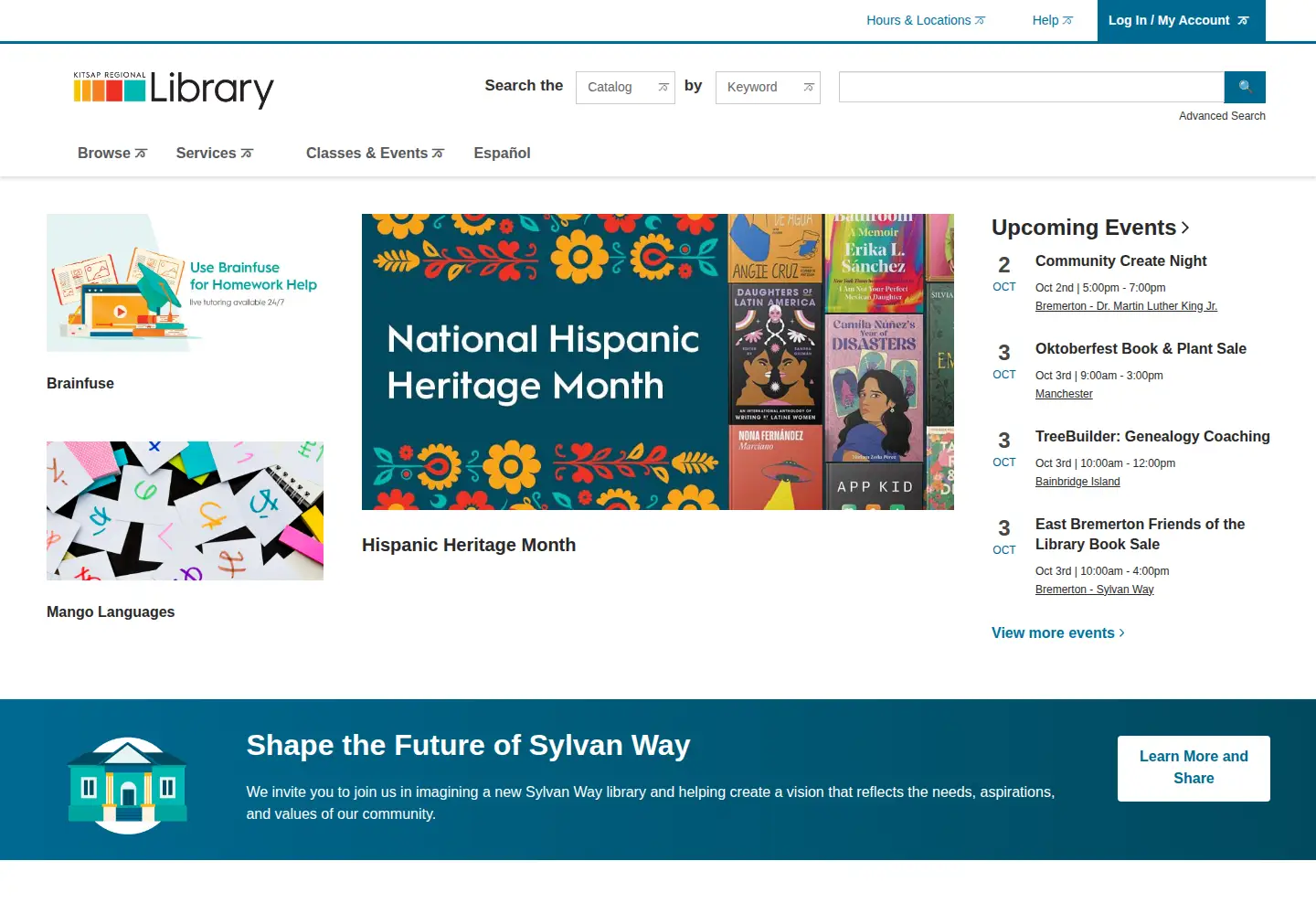
Task: Expand the Help dropdown
Action: click(x=1053, y=20)
